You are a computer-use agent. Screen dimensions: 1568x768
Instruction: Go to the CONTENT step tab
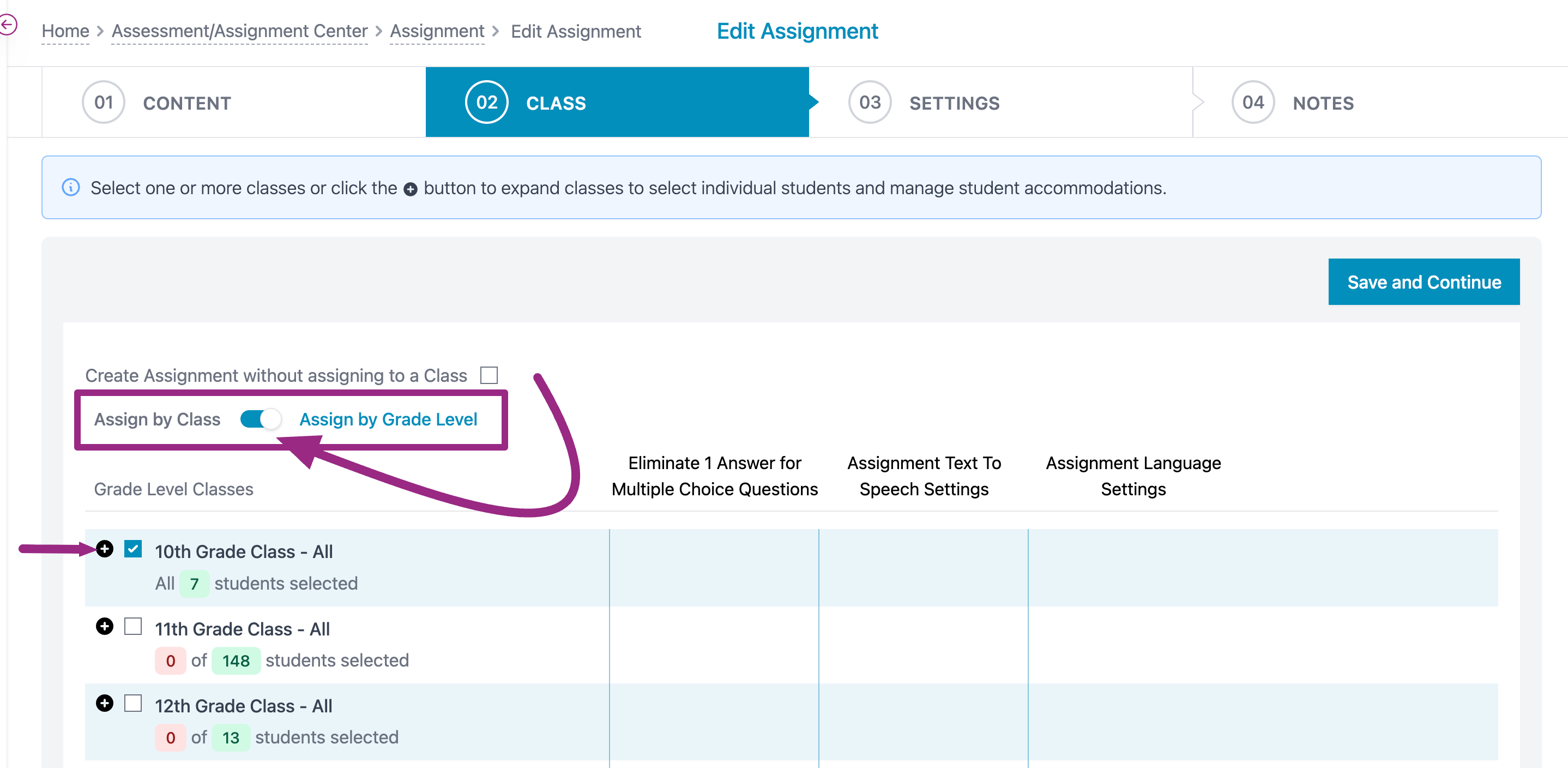coord(187,104)
